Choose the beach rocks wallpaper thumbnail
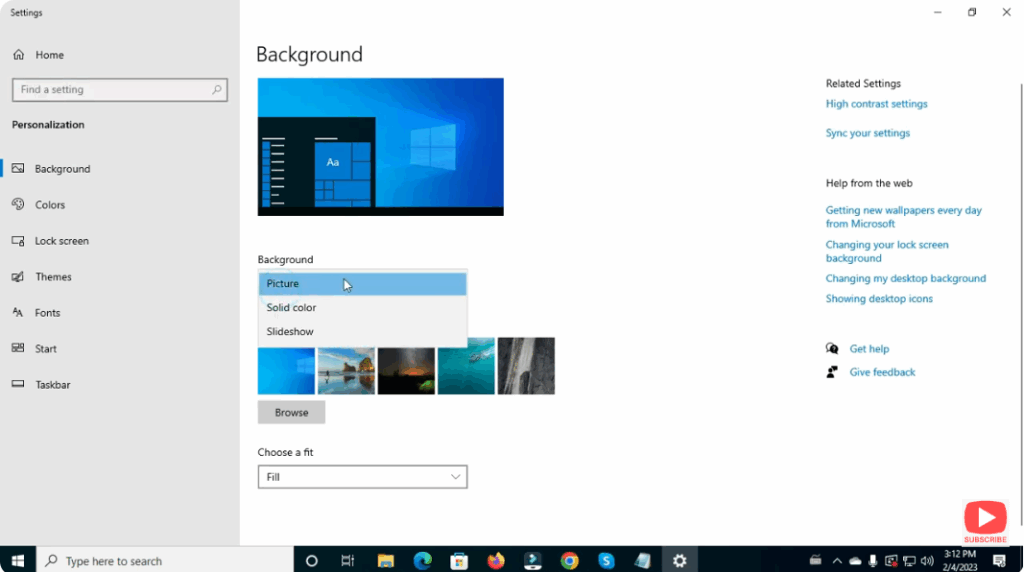This screenshot has width=1024, height=572. pos(346,370)
